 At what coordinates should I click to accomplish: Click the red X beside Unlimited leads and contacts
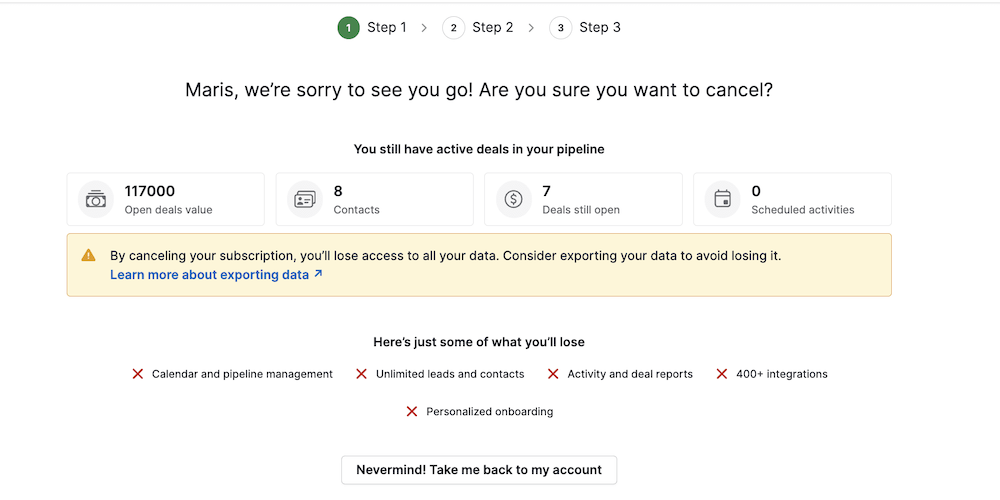coord(362,374)
